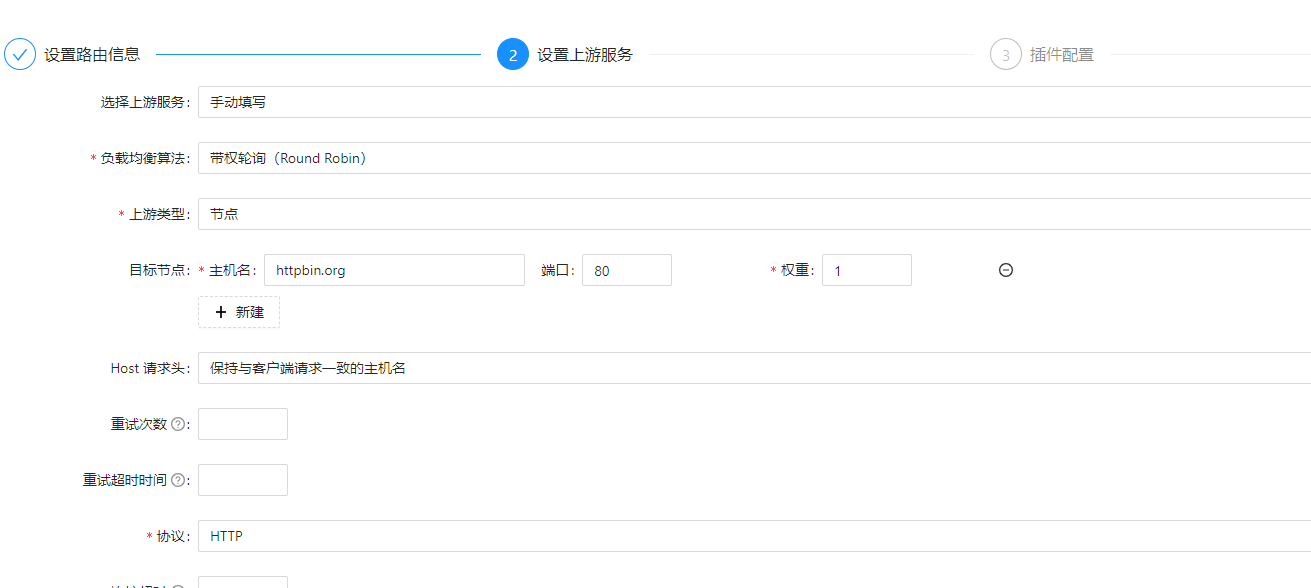This screenshot has height=588, width=1311.
Task: Click the 目标节点 label text
Action: (x=157, y=270)
